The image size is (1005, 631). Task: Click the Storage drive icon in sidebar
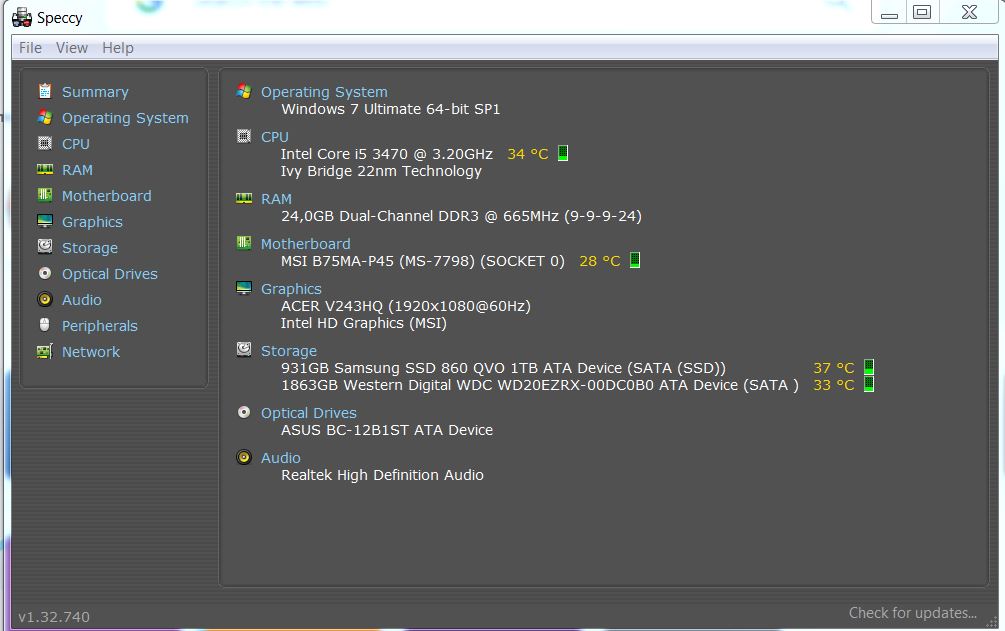[x=45, y=247]
